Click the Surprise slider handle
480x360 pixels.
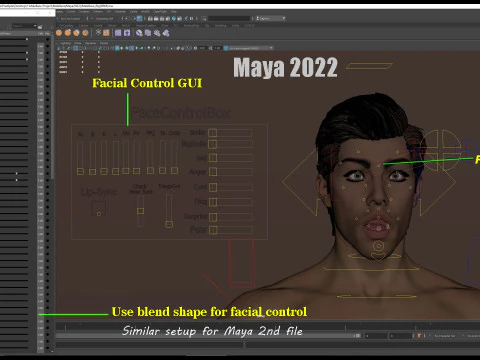(x=213, y=217)
